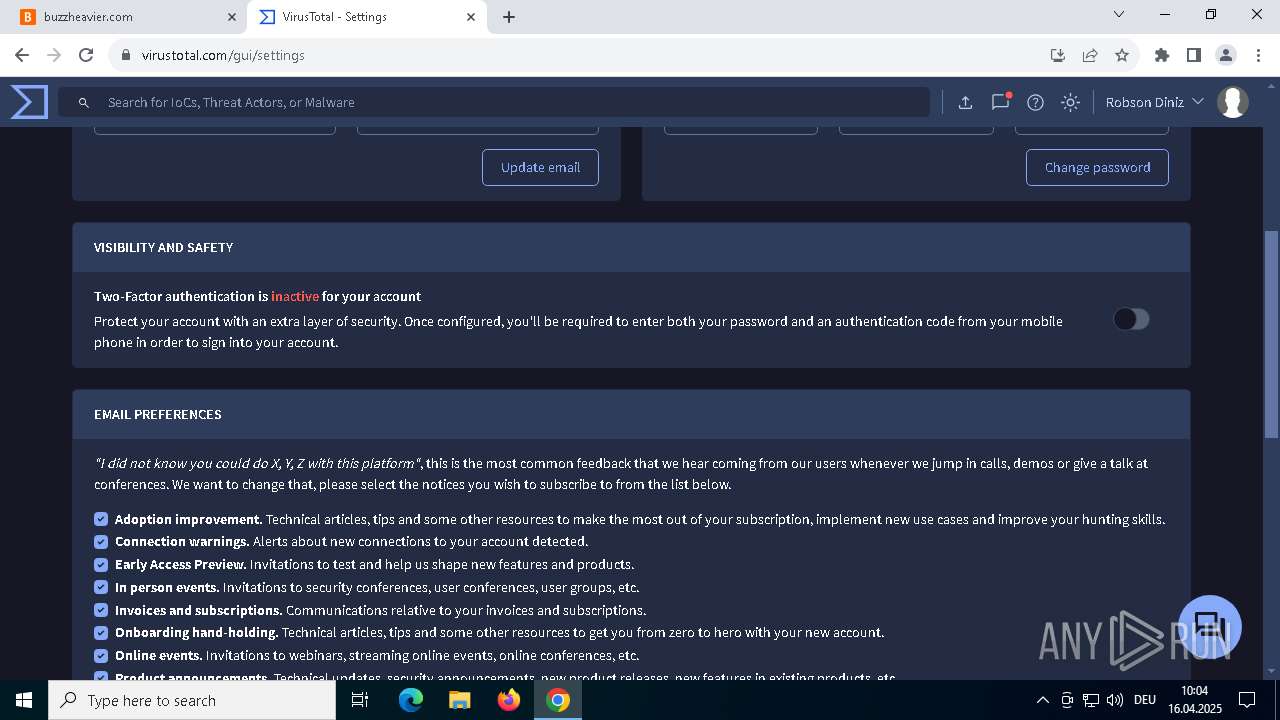1280x720 pixels.
Task: Open Windows Start menu
Action: click(x=24, y=700)
